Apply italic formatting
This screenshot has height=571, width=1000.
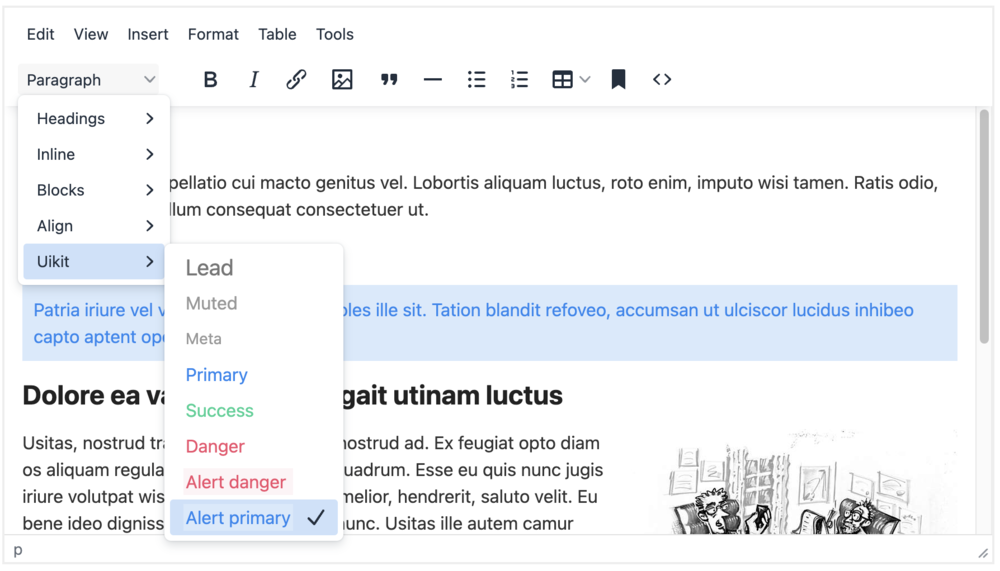[x=253, y=80]
